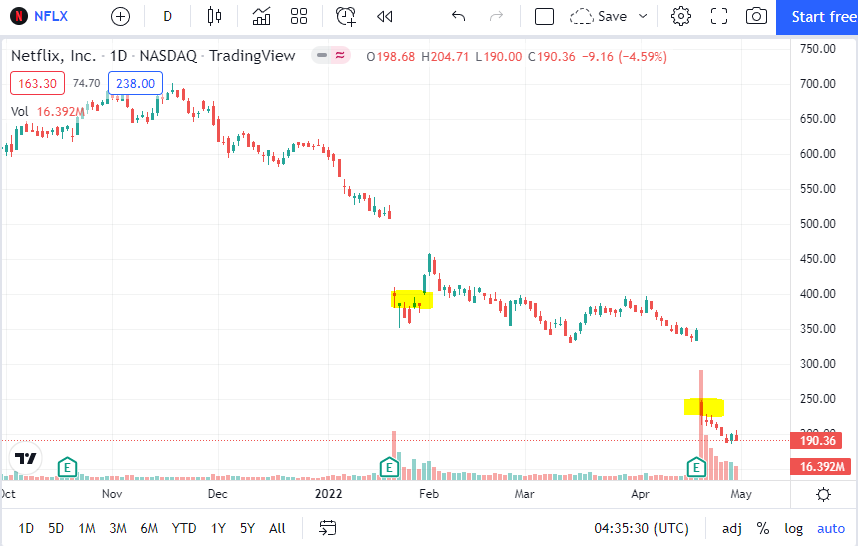Image resolution: width=858 pixels, height=546 pixels.
Task: Click the red 163.30 sell price box
Action: [37, 83]
